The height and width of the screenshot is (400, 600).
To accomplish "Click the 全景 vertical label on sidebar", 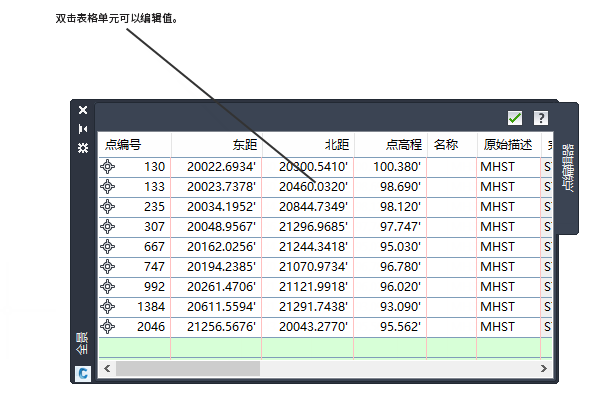I will pos(82,343).
